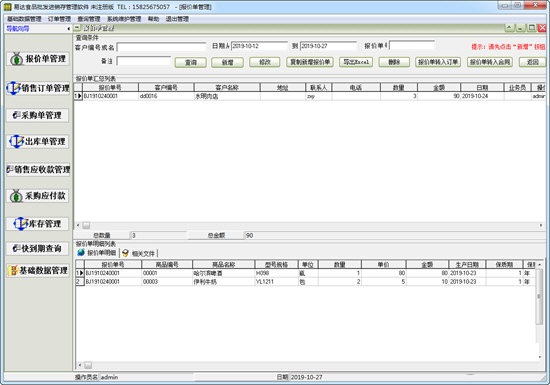Click 报价单转入订单 button
The height and width of the screenshot is (385, 550).
coord(438,62)
